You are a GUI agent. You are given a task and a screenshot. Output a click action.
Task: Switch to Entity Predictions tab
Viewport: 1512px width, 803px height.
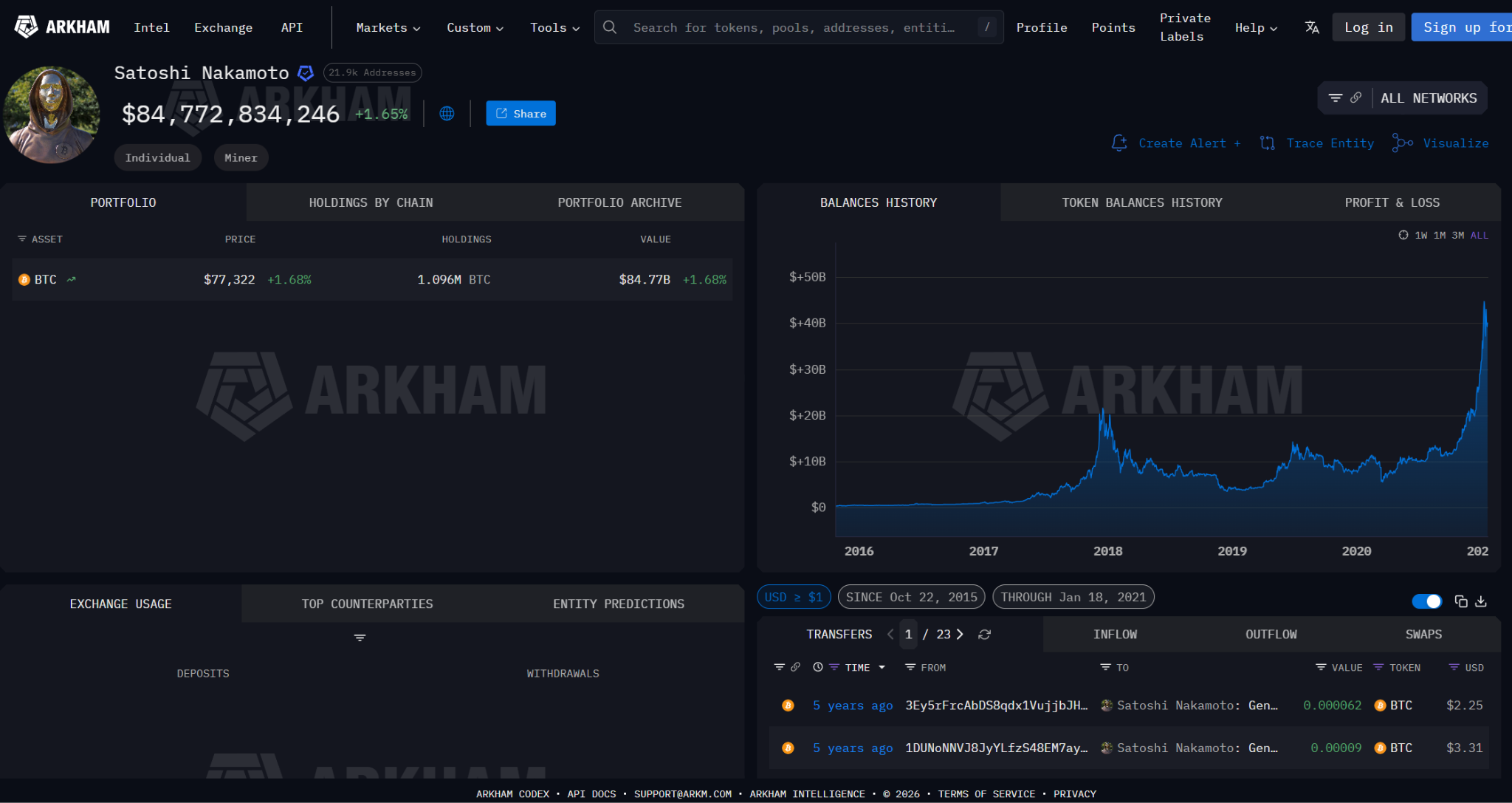click(x=619, y=604)
